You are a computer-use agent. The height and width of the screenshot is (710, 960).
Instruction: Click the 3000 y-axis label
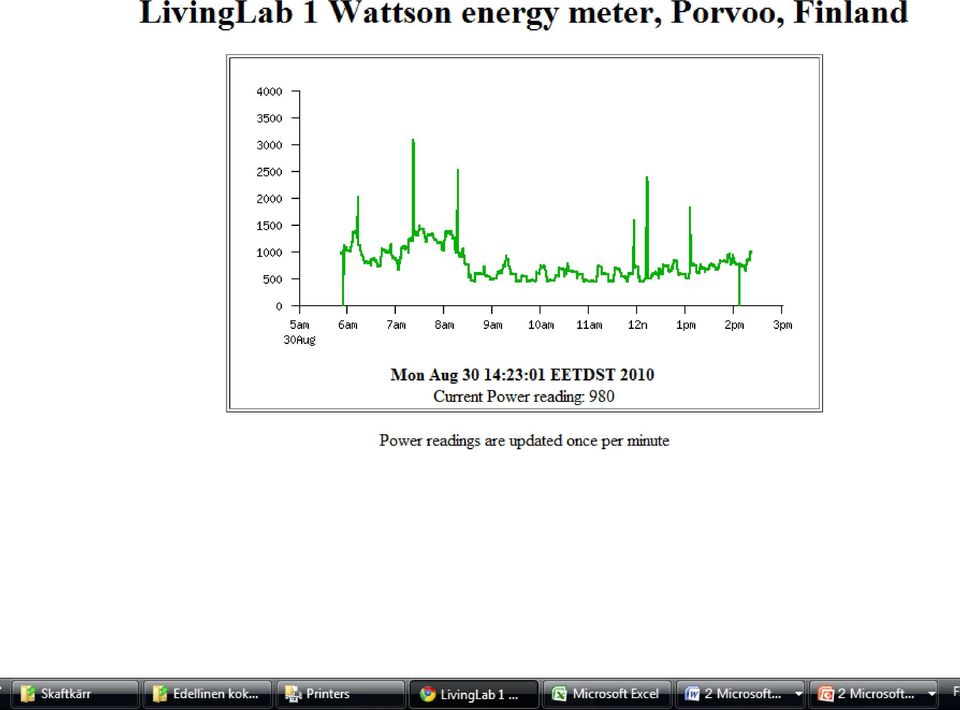pos(269,145)
